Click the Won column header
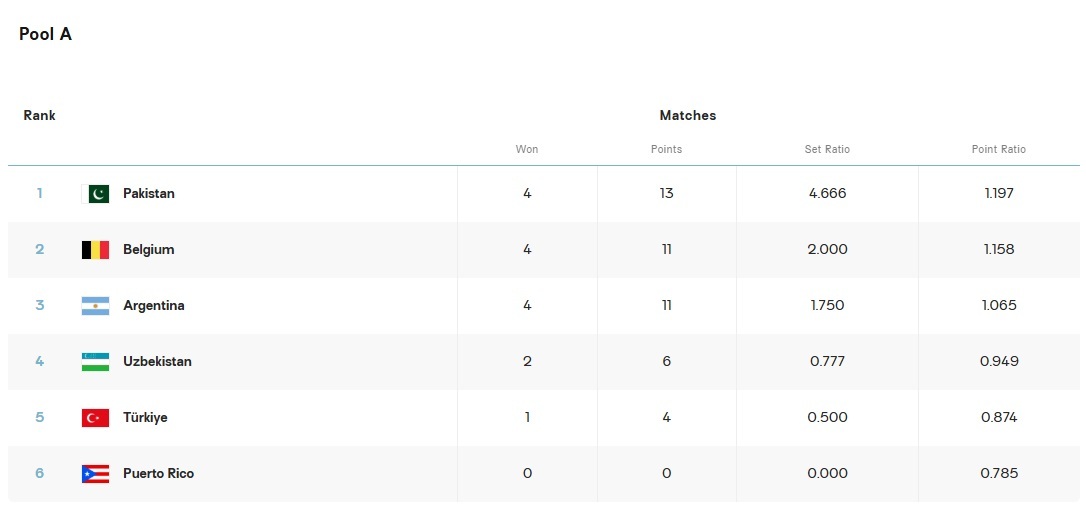 click(x=527, y=149)
